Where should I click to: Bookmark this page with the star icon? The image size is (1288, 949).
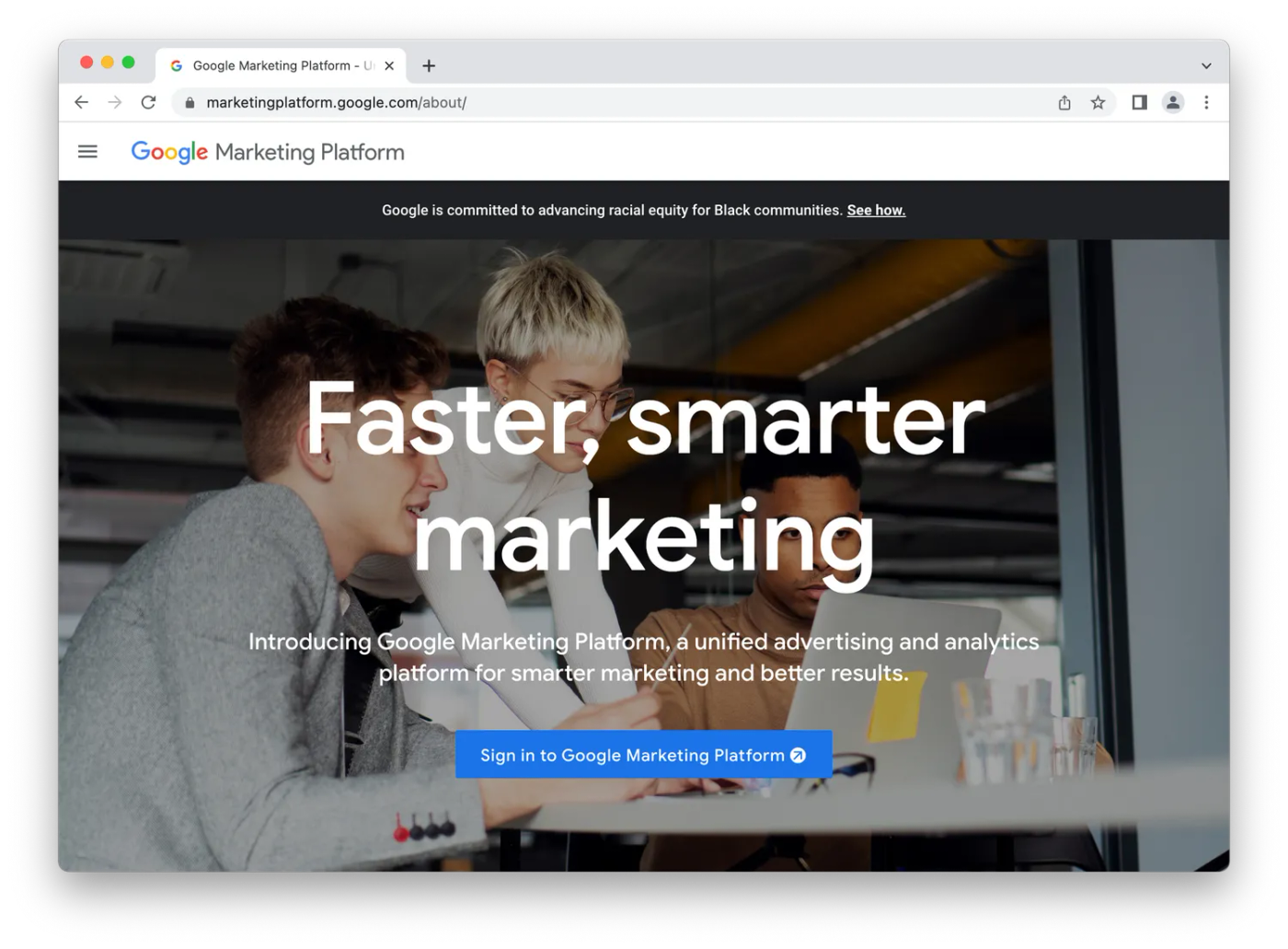[1098, 102]
